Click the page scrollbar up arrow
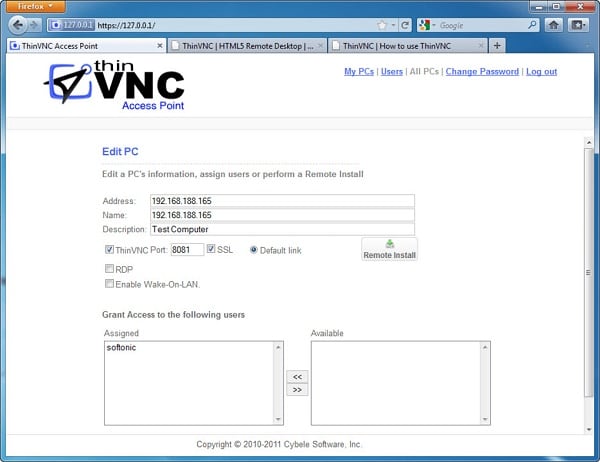This screenshot has height=462, width=600. click(x=589, y=142)
